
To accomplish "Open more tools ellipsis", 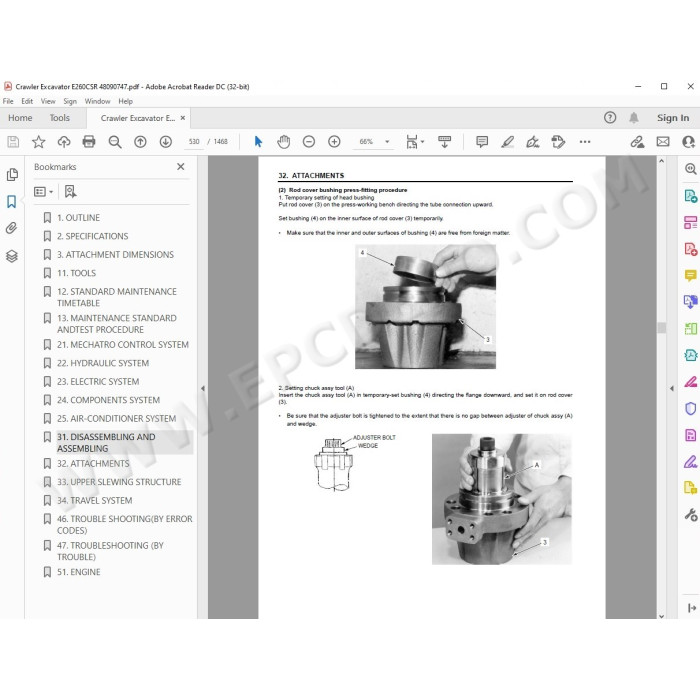I will coord(585,142).
